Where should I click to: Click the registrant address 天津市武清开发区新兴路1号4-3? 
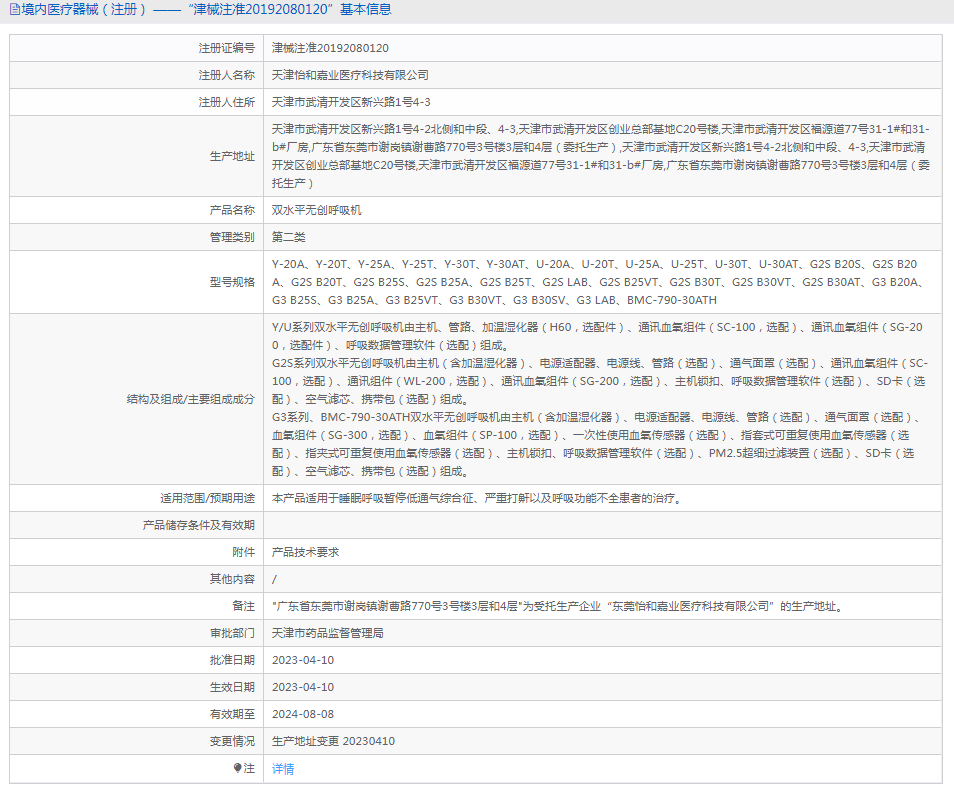[351, 102]
